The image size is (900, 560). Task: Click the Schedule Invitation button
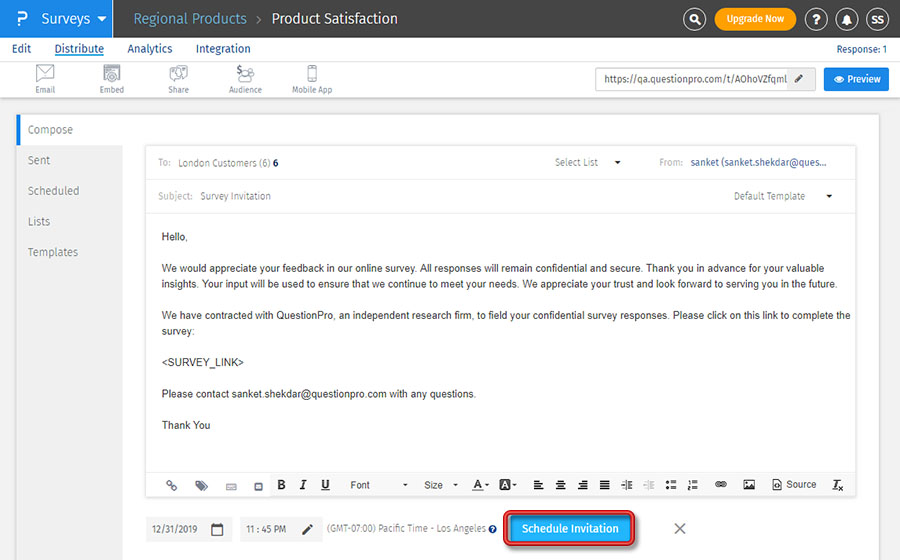point(570,529)
